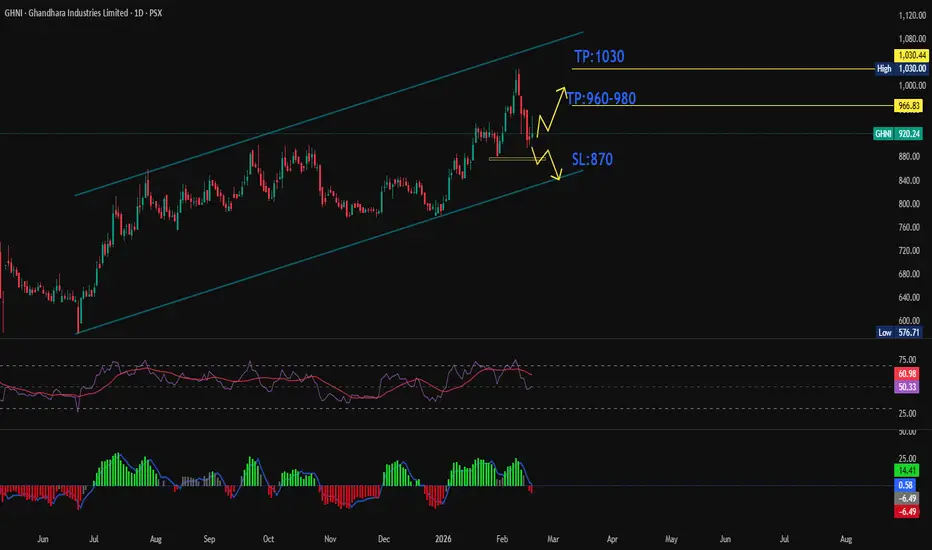Select the red -6.49 histogram label

click(x=907, y=511)
